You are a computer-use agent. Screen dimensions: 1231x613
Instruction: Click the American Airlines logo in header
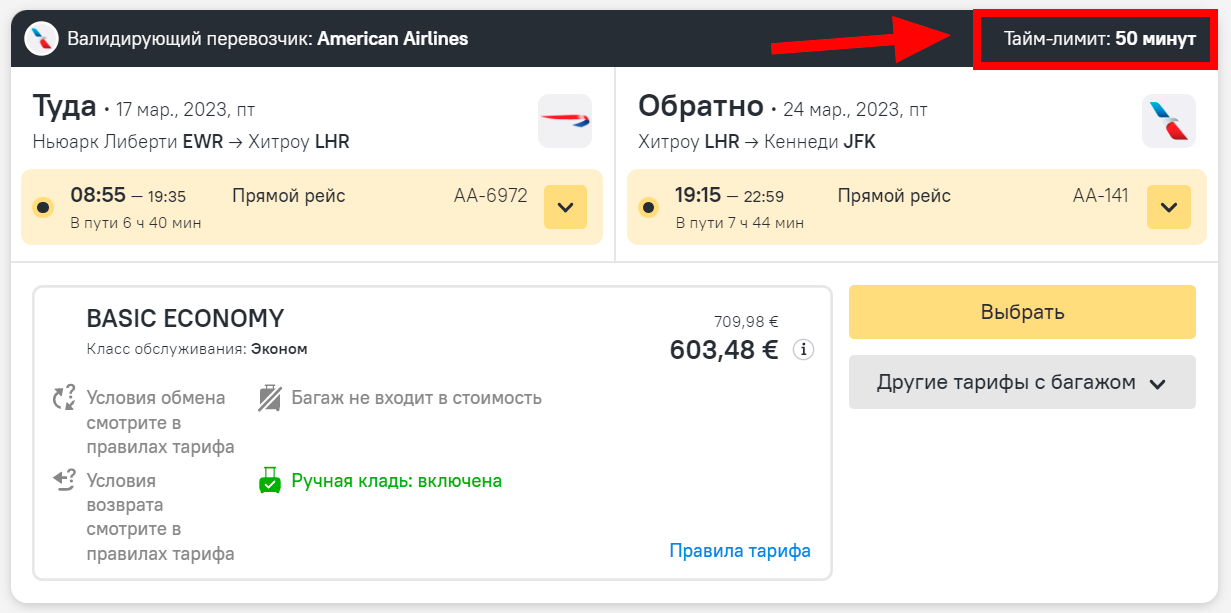41,39
